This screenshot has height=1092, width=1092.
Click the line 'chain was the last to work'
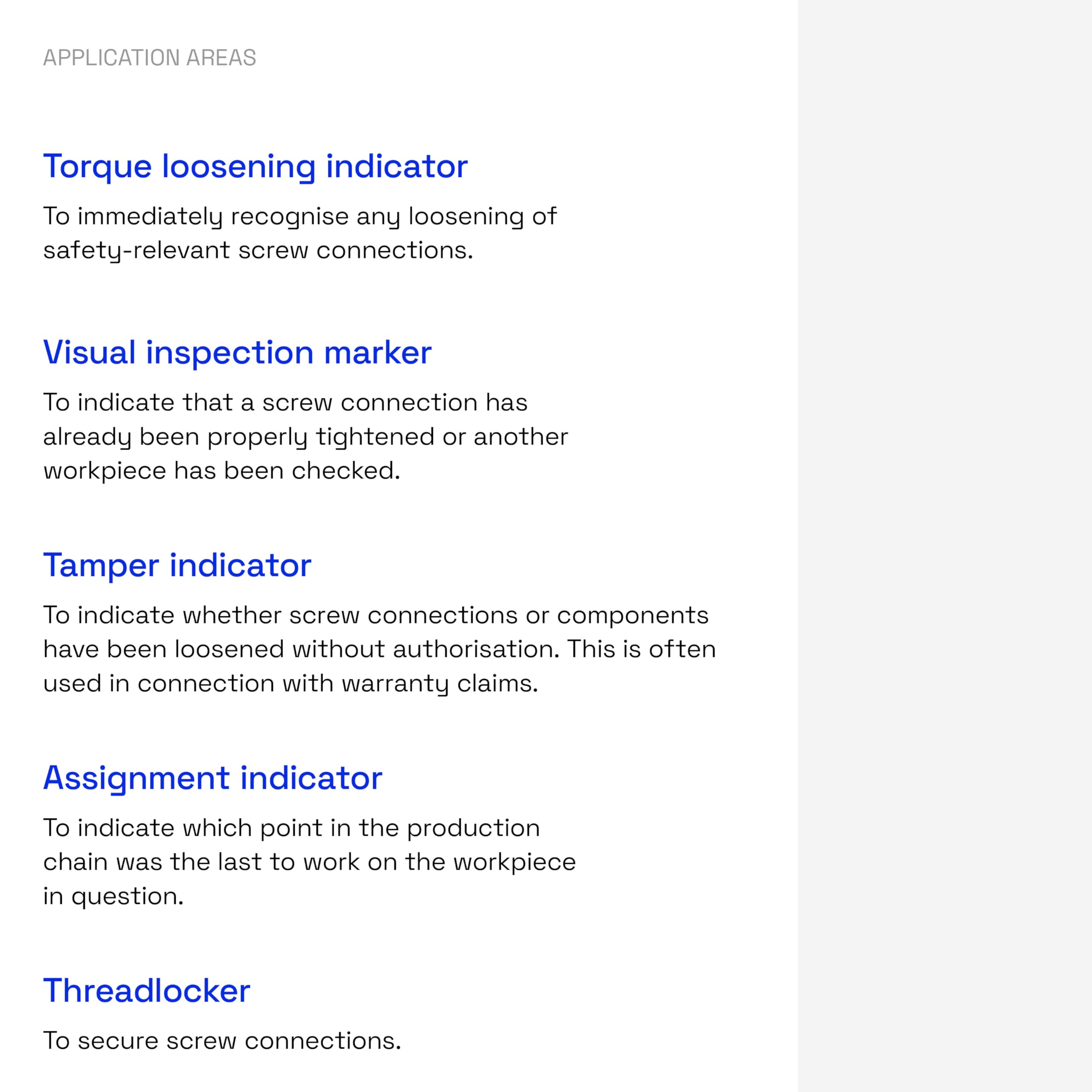coord(309,862)
